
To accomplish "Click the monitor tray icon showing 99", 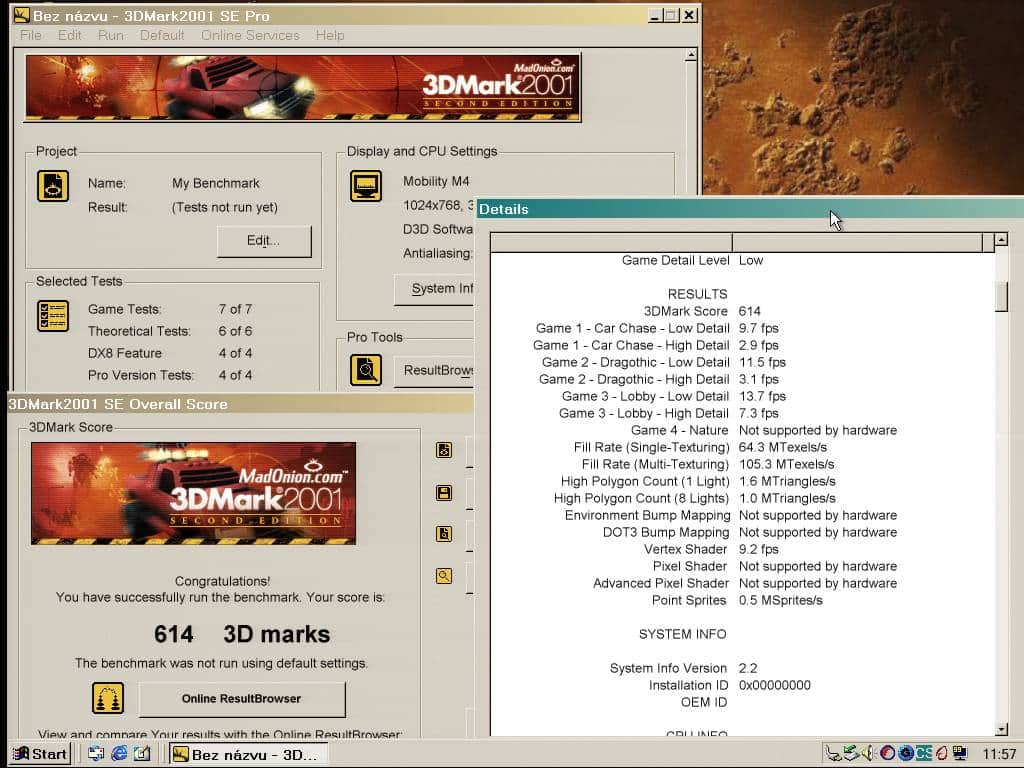I will coord(959,754).
